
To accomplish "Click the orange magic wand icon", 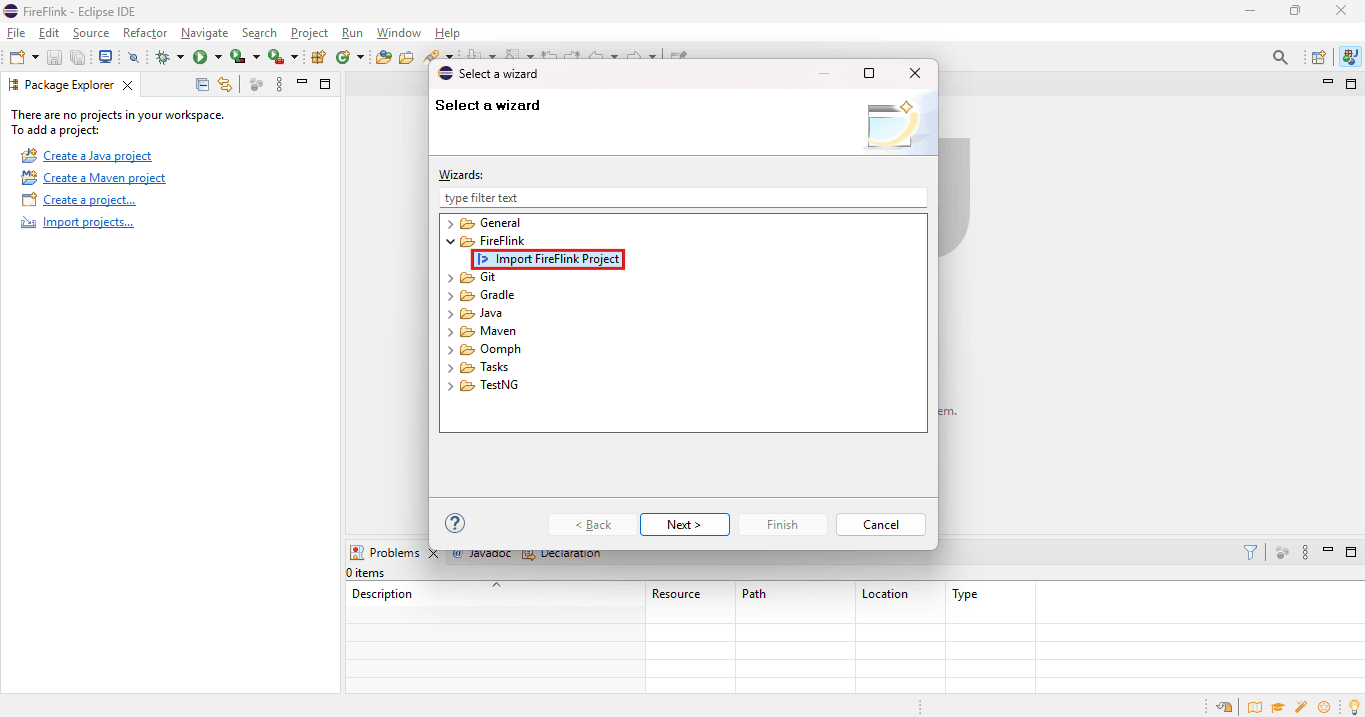I will [x=1301, y=707].
